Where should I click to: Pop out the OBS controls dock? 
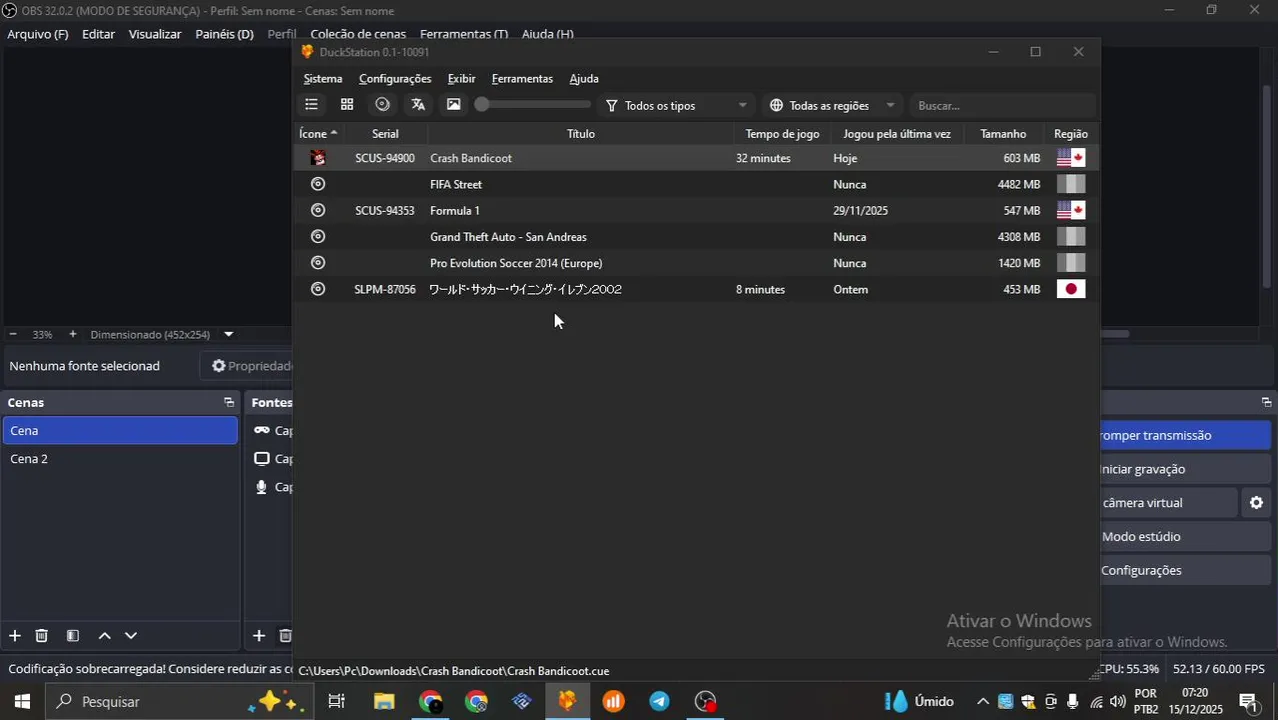(1266, 402)
